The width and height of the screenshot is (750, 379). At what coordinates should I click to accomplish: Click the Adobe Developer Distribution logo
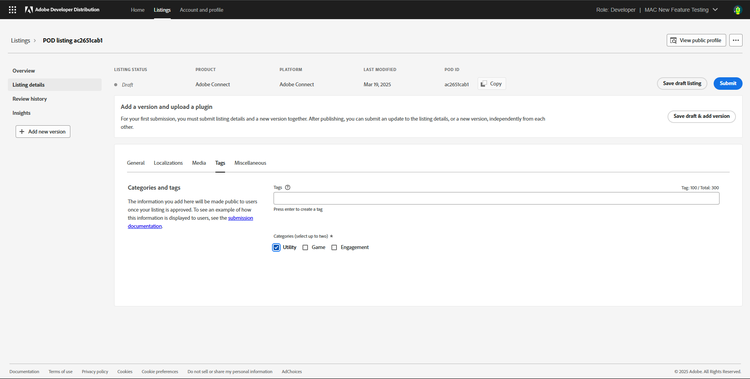(62, 10)
